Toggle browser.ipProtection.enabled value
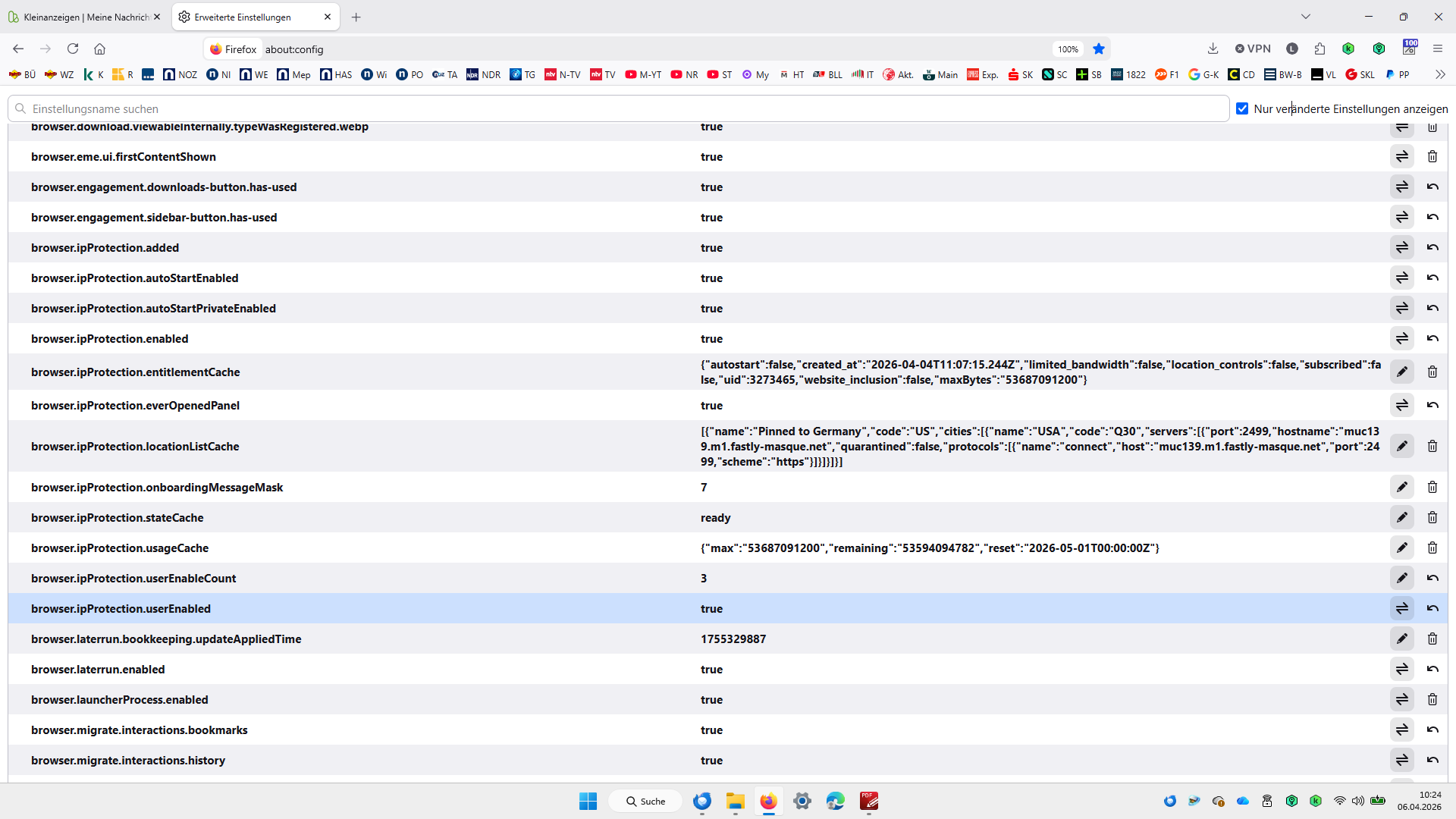Screen dimensions: 1456x819 pyautogui.click(x=1401, y=338)
